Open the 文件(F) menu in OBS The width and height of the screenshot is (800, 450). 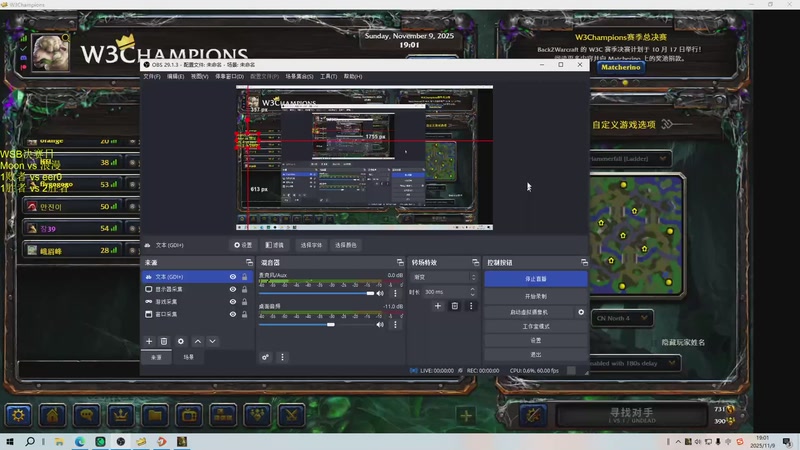(x=152, y=77)
